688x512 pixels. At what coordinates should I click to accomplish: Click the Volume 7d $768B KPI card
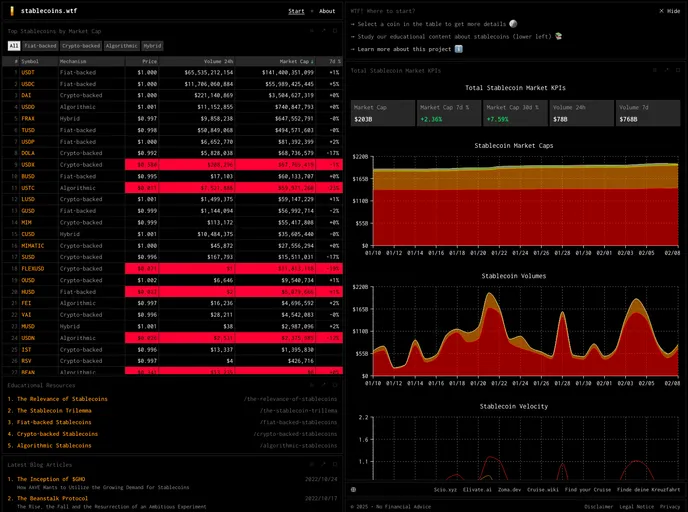(648, 113)
